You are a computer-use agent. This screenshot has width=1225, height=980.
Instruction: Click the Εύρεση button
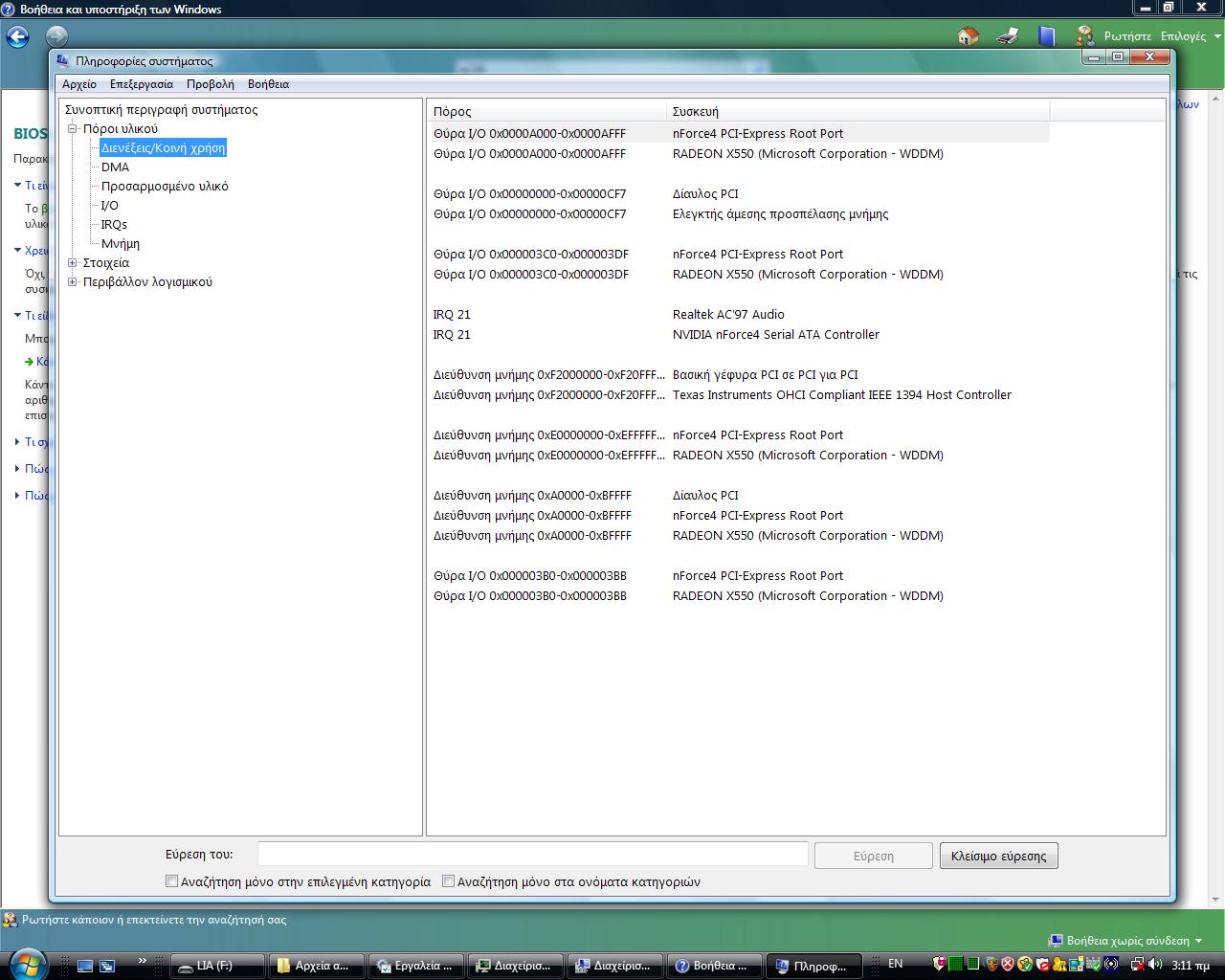click(x=874, y=856)
